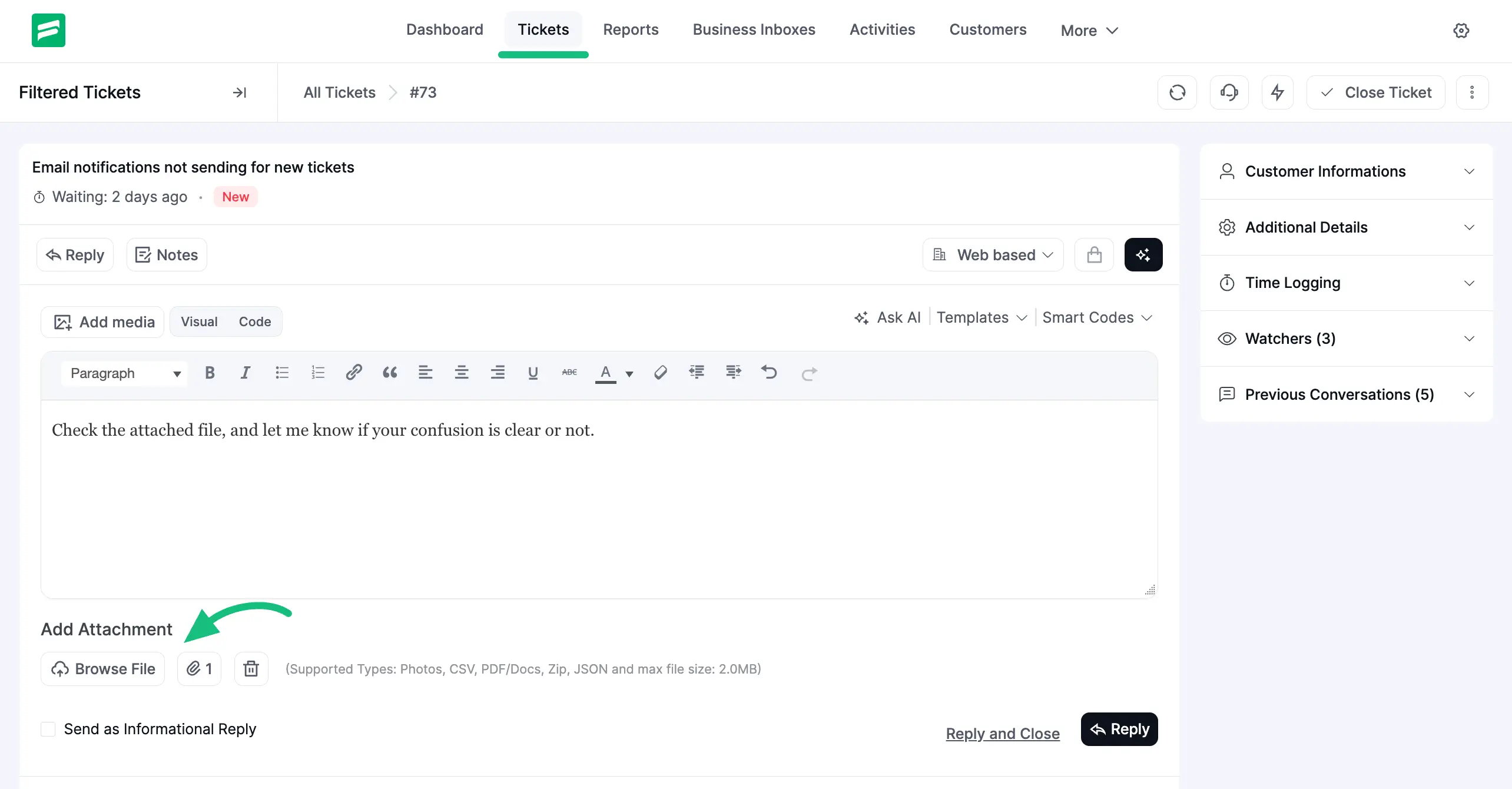Open the three-dot options menu
Screen dimensions: 1512x789
(1472, 92)
